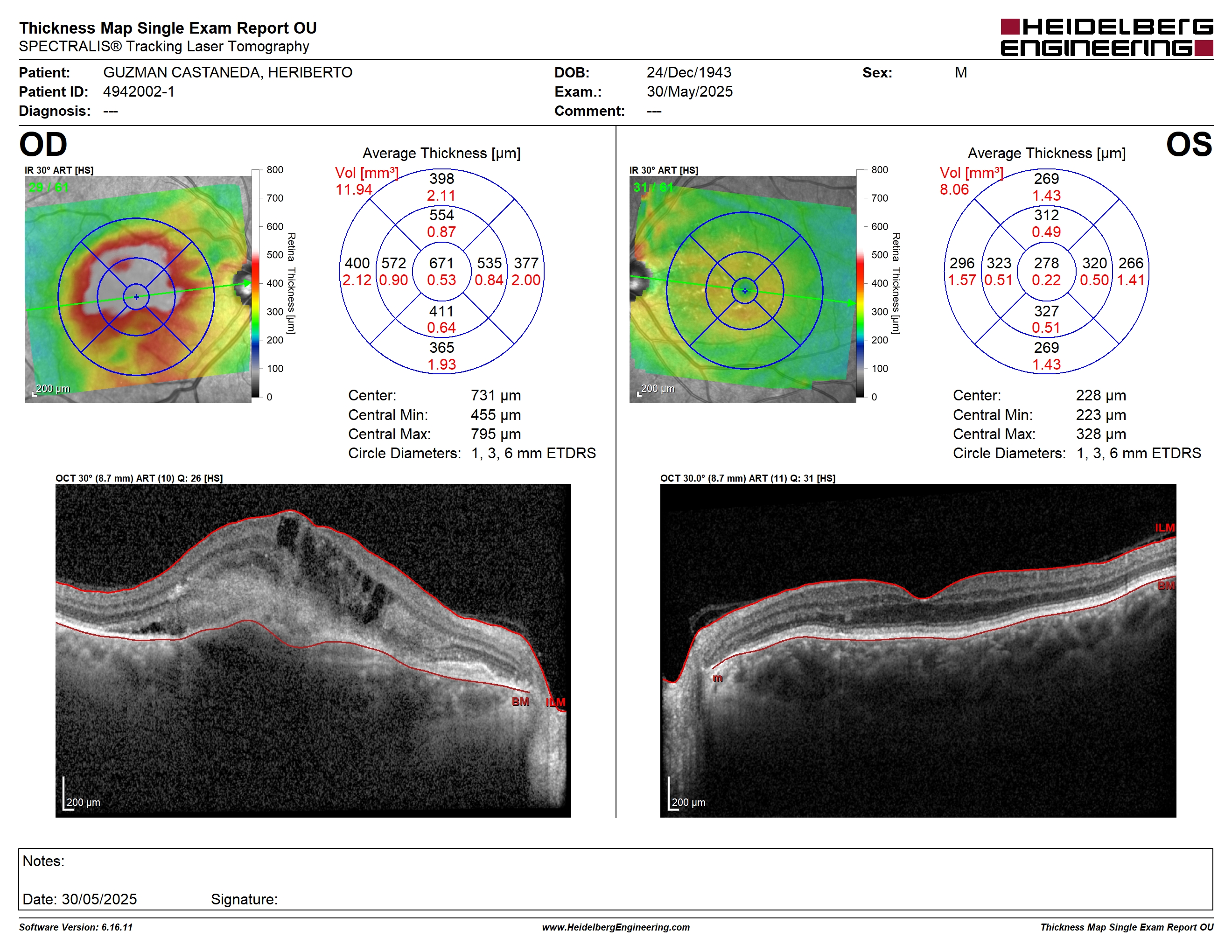Click the OS scan counter 31 / 61
1232x952 pixels.
pyautogui.click(x=653, y=187)
